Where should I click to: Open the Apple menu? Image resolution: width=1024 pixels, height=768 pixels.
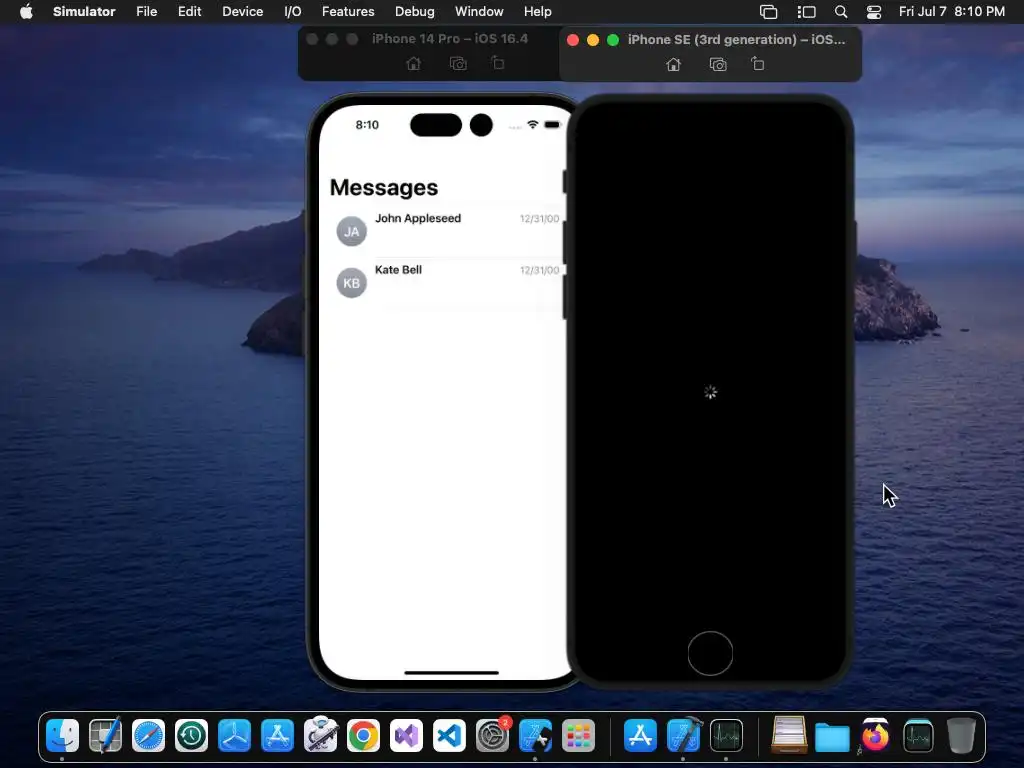coord(26,12)
